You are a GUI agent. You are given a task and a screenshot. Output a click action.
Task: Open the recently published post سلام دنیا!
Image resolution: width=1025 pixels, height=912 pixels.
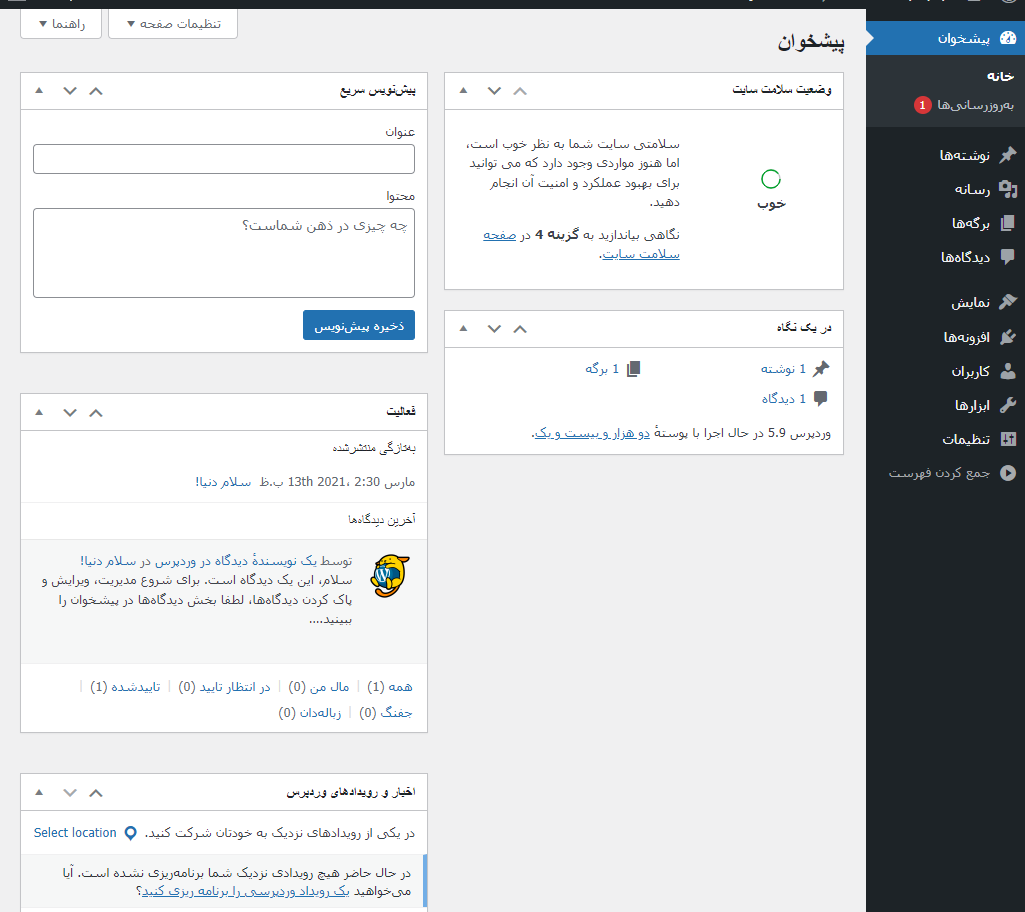pyautogui.click(x=223, y=482)
